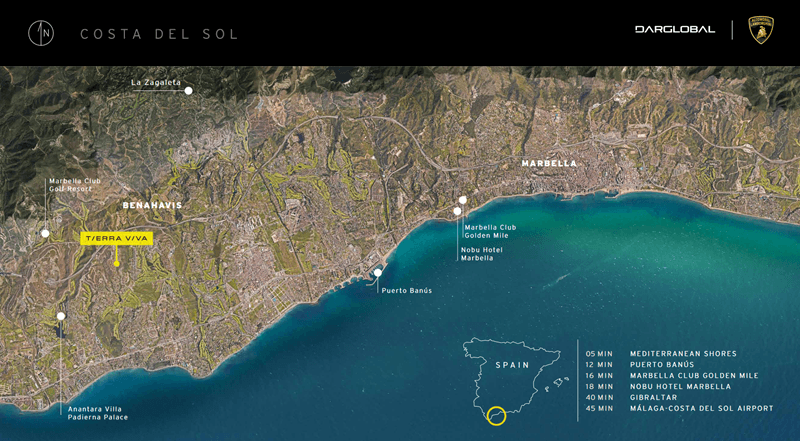The height and width of the screenshot is (441, 800).
Task: Click the 05 MIN Mediterranean Shores entry
Action: [661, 353]
